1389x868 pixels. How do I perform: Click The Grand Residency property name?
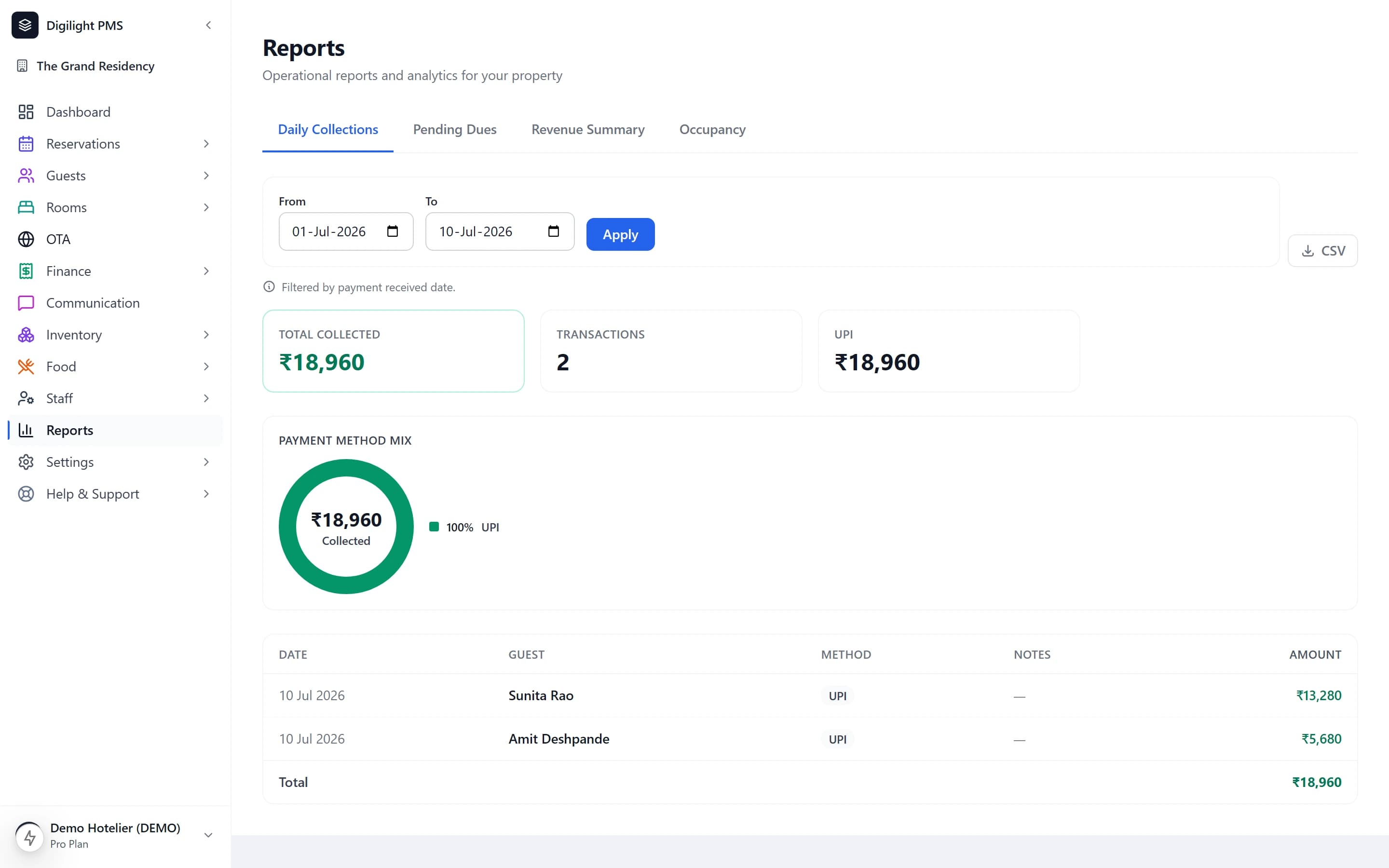[95, 66]
